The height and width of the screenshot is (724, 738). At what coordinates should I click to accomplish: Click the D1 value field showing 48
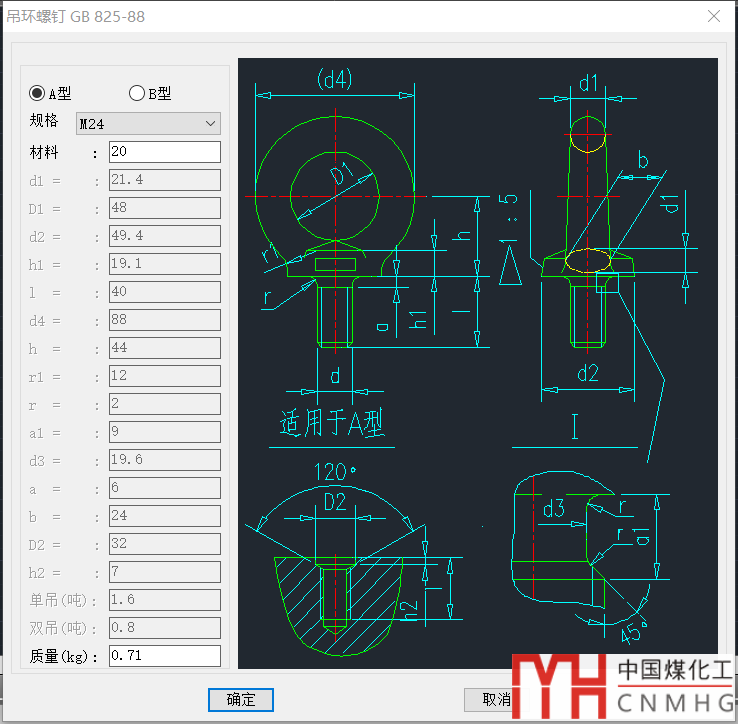click(165, 208)
